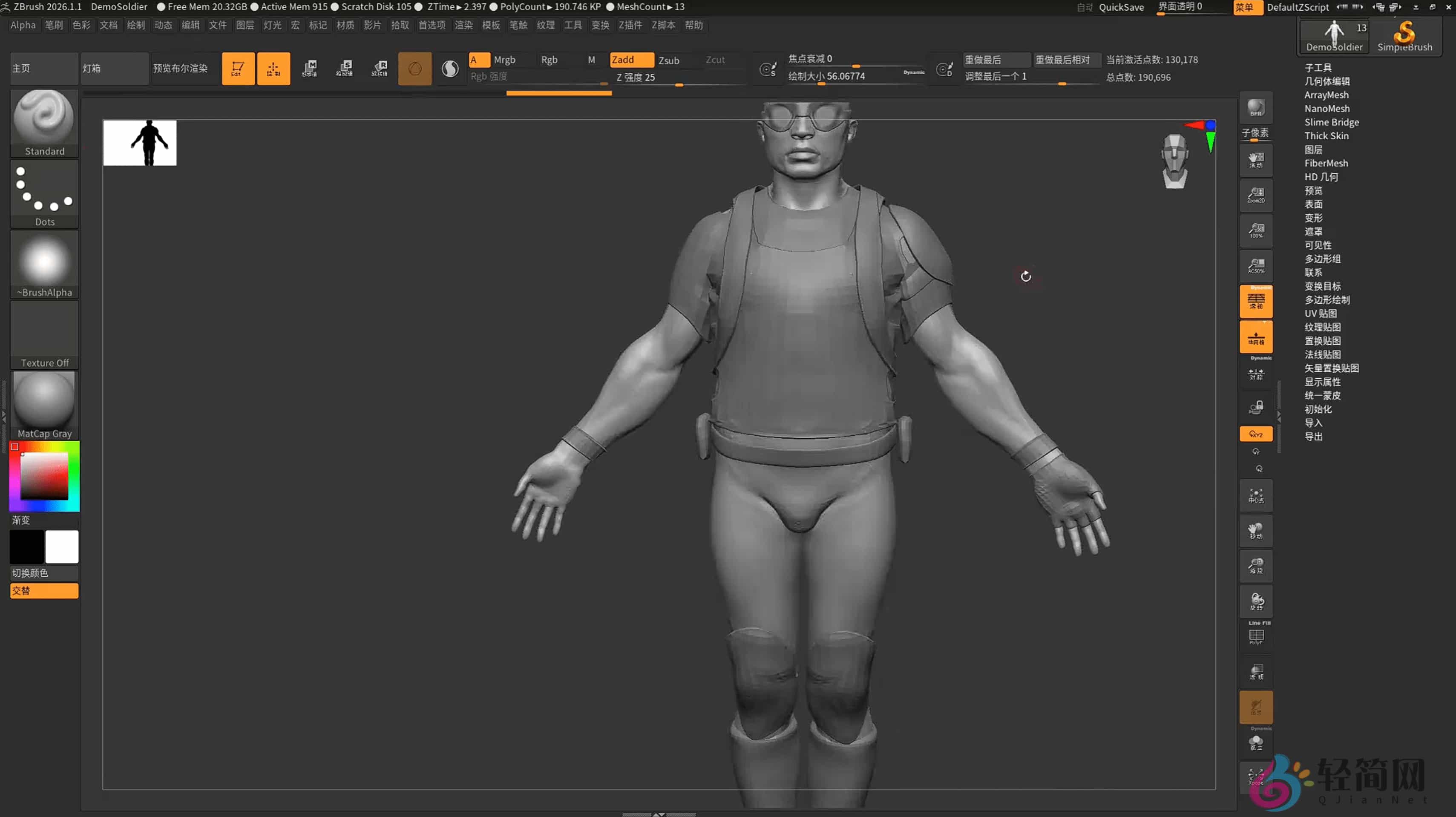Open the Standard brush selector
The width and height of the screenshot is (1456, 817).
click(44, 119)
